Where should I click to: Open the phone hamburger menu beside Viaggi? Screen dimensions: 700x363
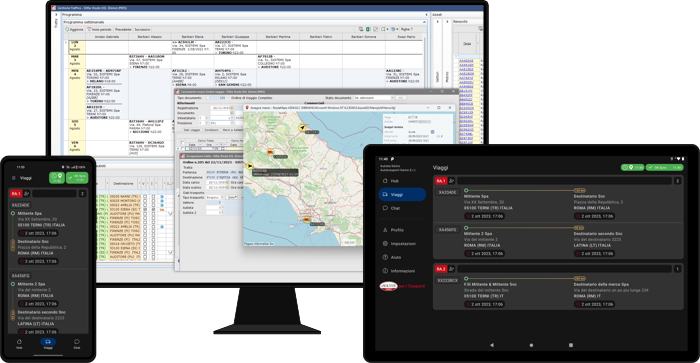click(x=13, y=178)
